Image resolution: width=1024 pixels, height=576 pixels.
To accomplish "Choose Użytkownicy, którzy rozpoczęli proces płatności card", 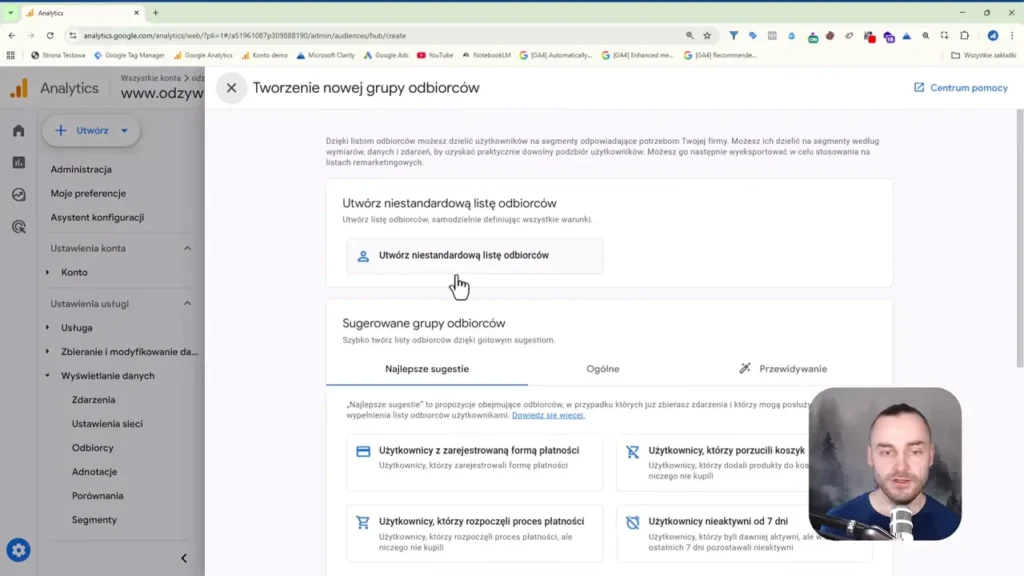I will [x=475, y=534].
